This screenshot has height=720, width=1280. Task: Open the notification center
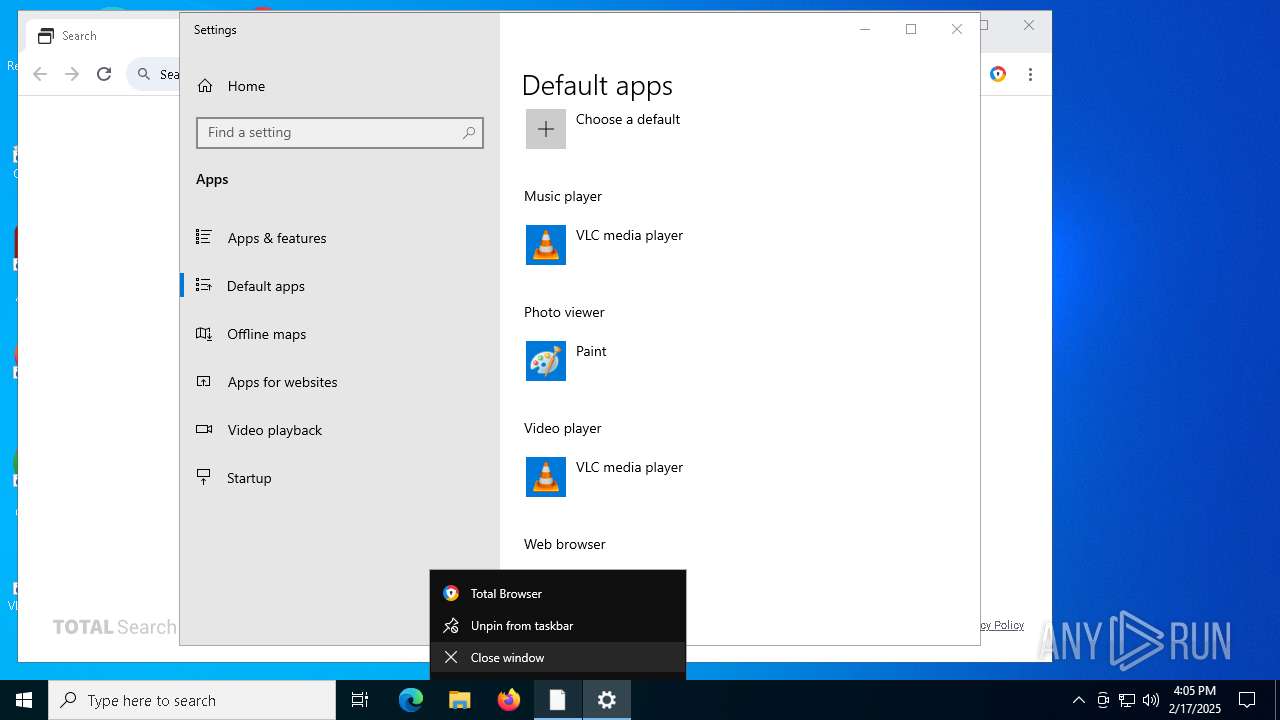tap(1247, 700)
